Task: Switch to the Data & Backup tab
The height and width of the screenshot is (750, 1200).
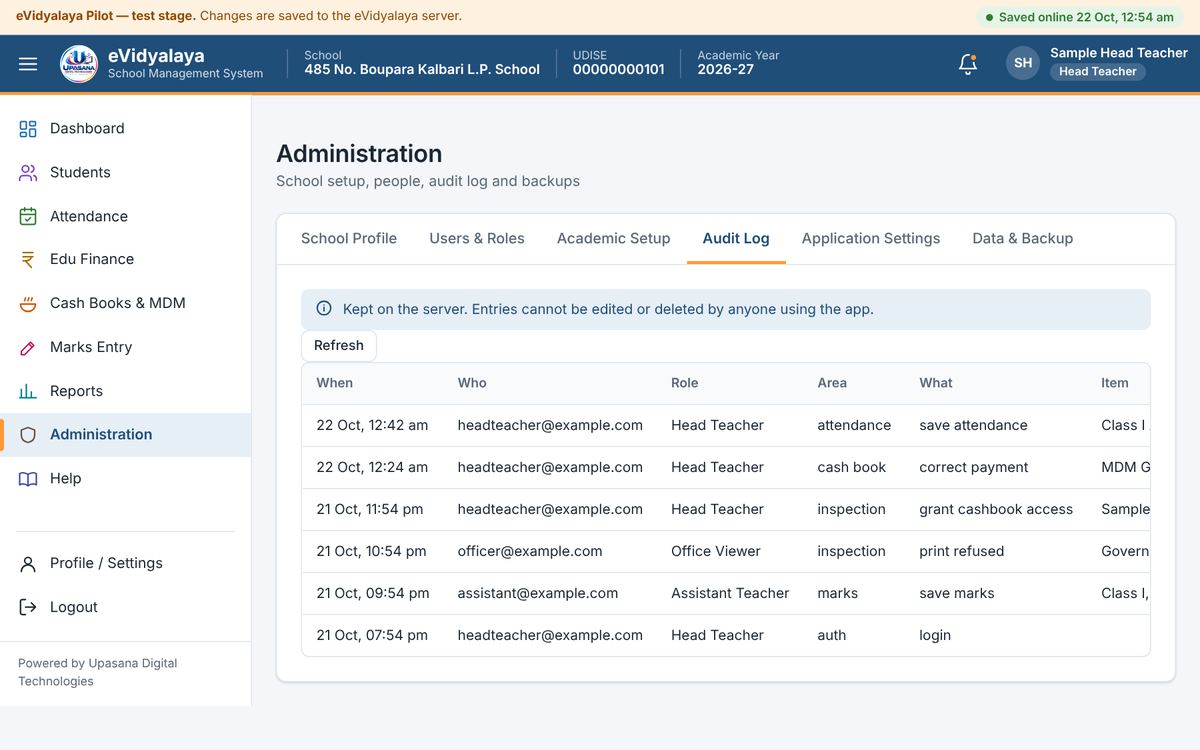Action: [x=1023, y=238]
